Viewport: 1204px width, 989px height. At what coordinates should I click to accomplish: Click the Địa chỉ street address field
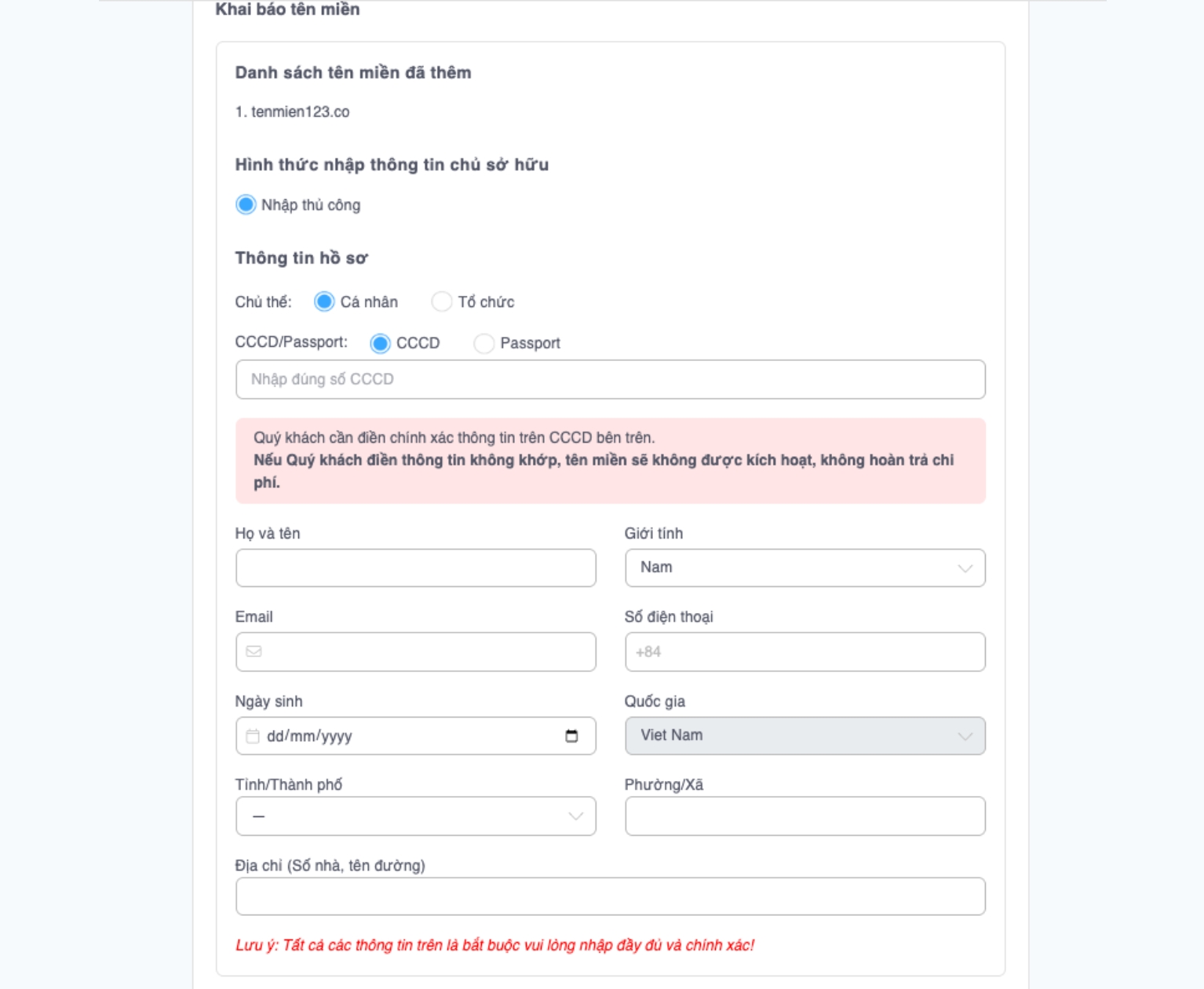tap(610, 896)
